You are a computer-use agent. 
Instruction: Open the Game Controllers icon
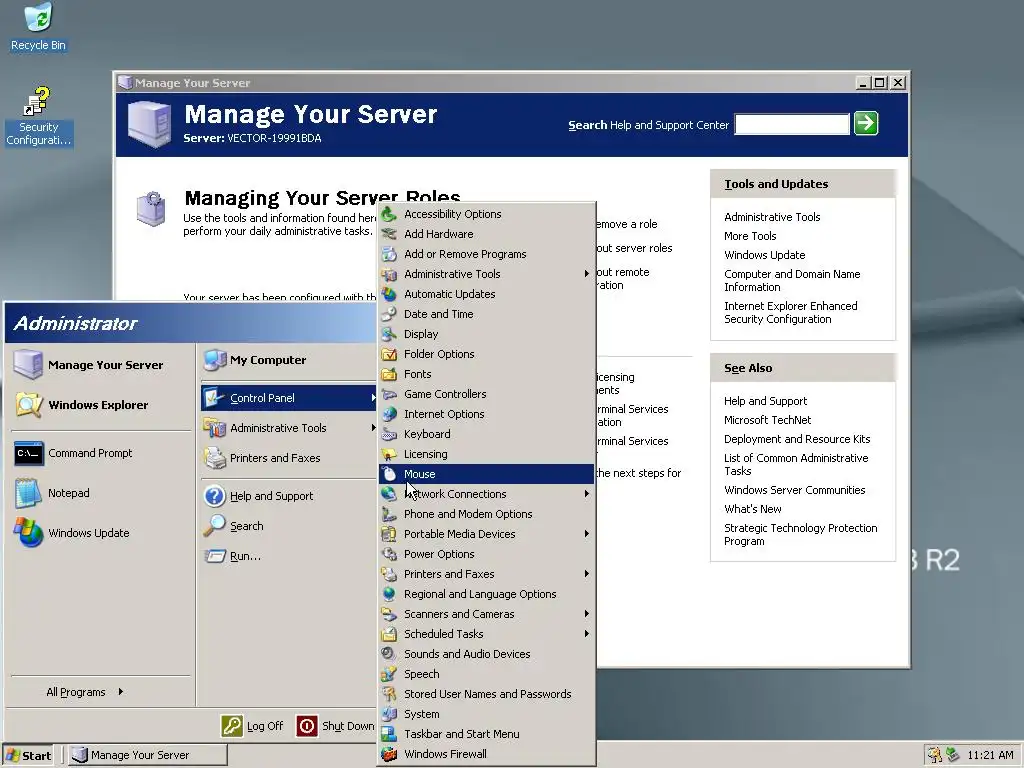389,394
